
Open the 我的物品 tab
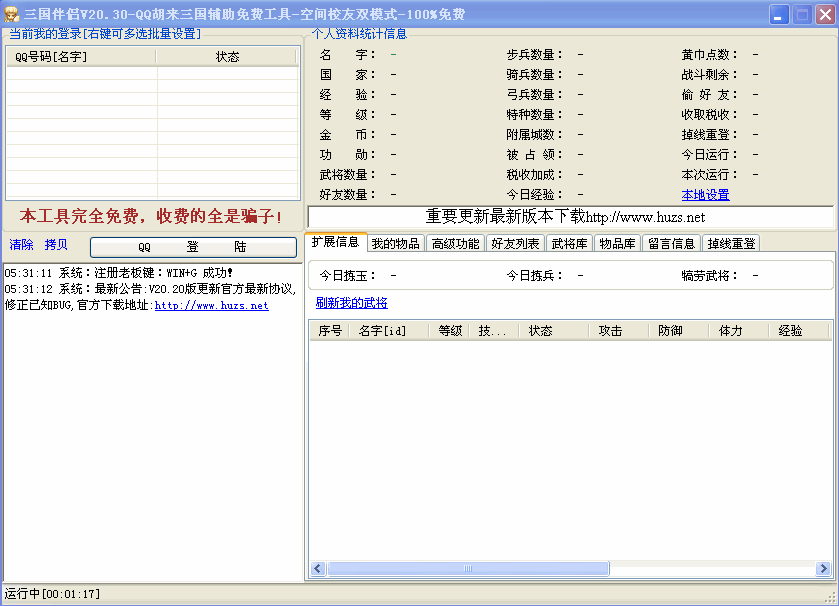(395, 243)
